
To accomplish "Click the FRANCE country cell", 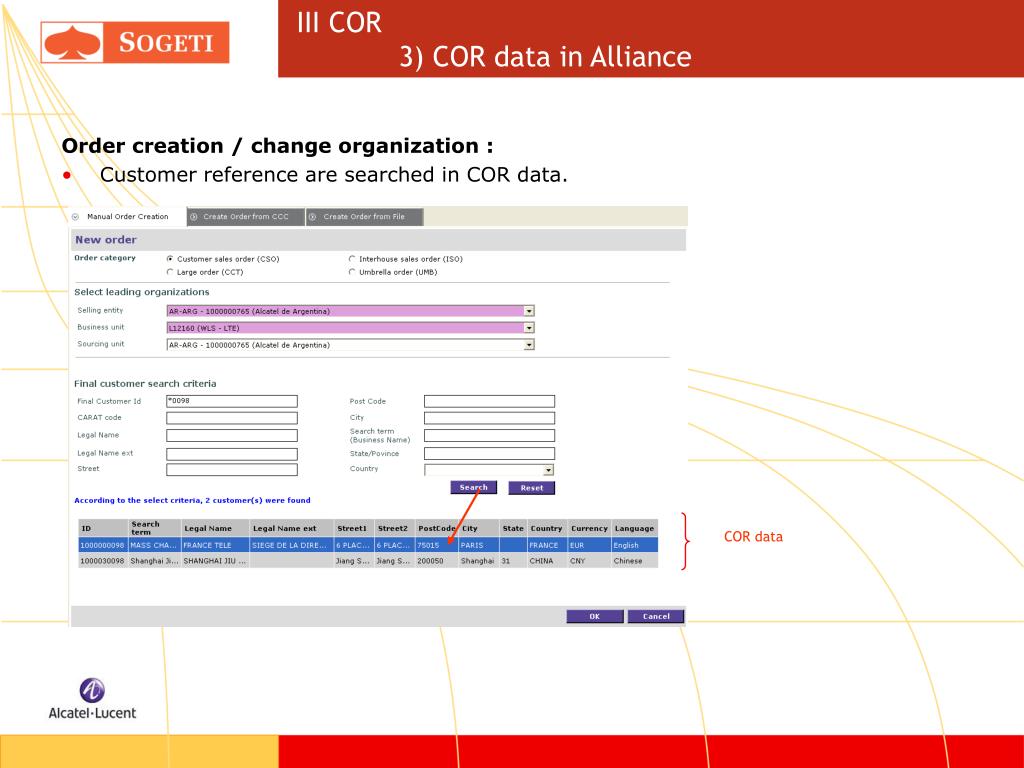I will 547,545.
